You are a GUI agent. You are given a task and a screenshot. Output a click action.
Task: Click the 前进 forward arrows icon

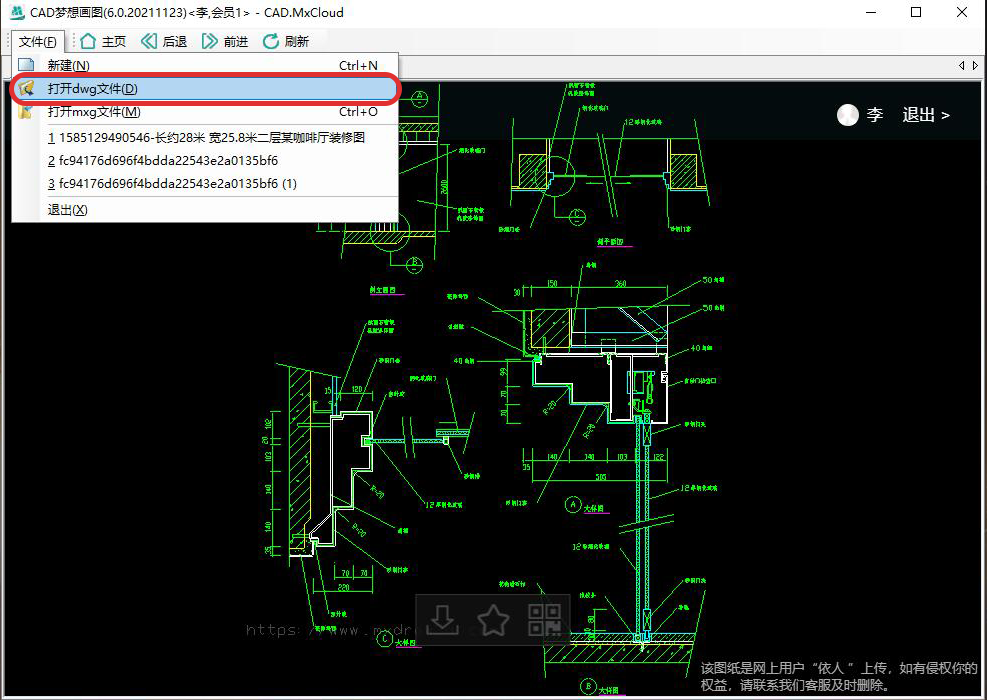coord(210,42)
